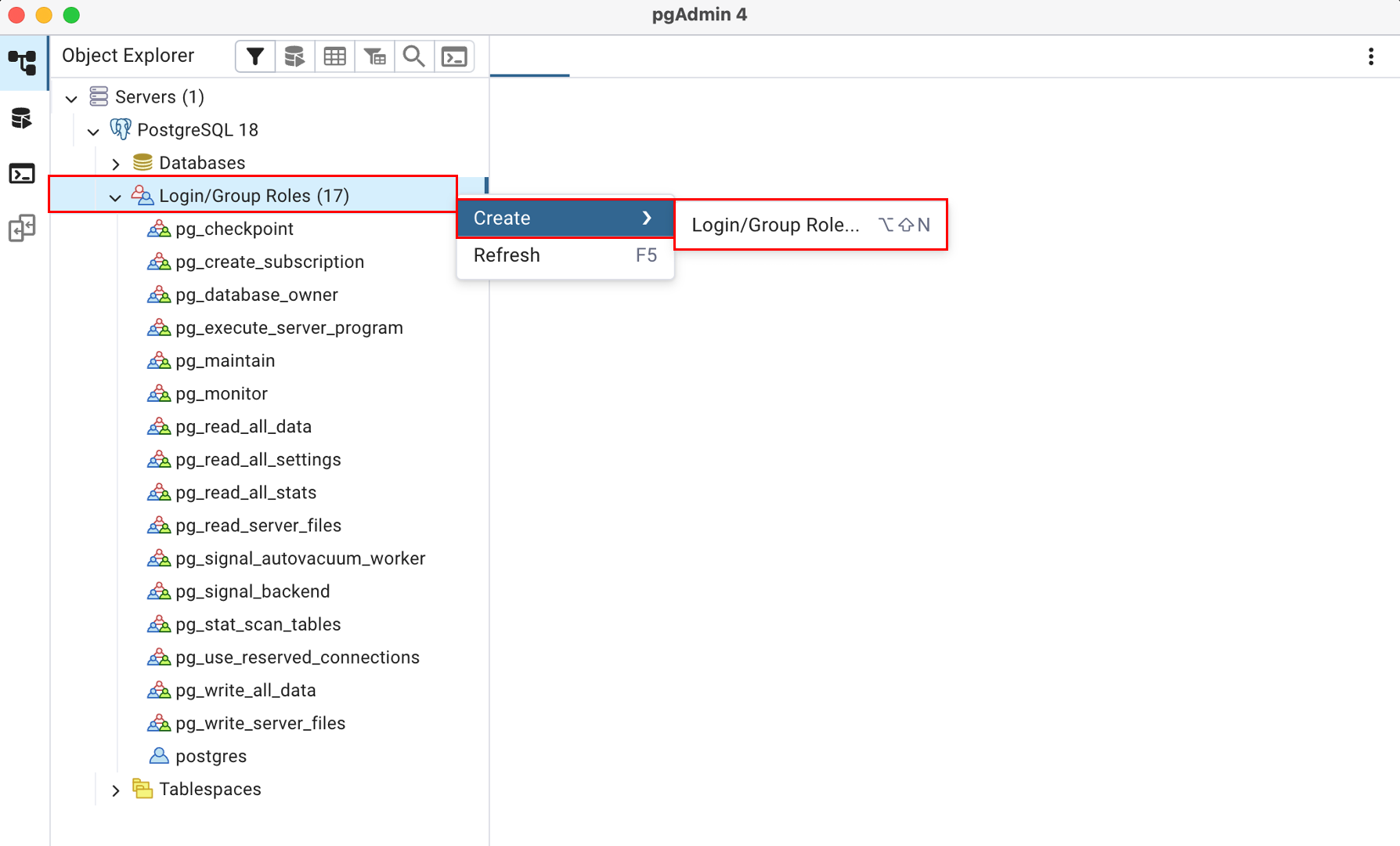Select the postgres login role
The height and width of the screenshot is (846, 1400).
point(211,756)
